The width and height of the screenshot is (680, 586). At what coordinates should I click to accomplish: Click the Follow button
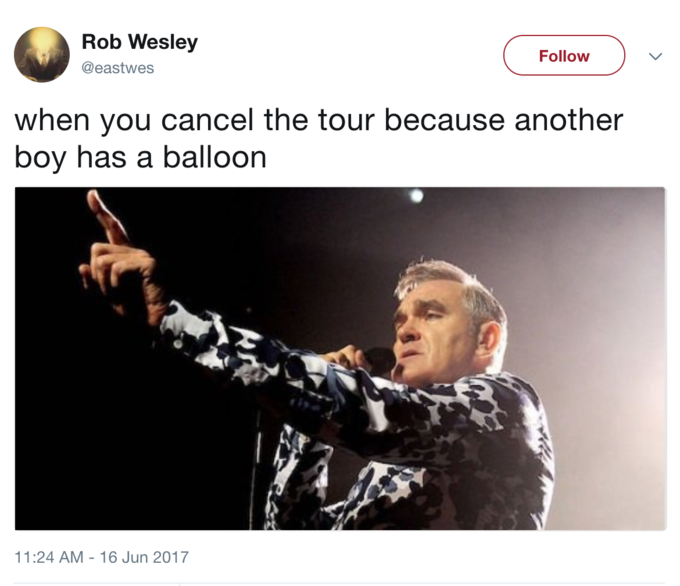(564, 56)
